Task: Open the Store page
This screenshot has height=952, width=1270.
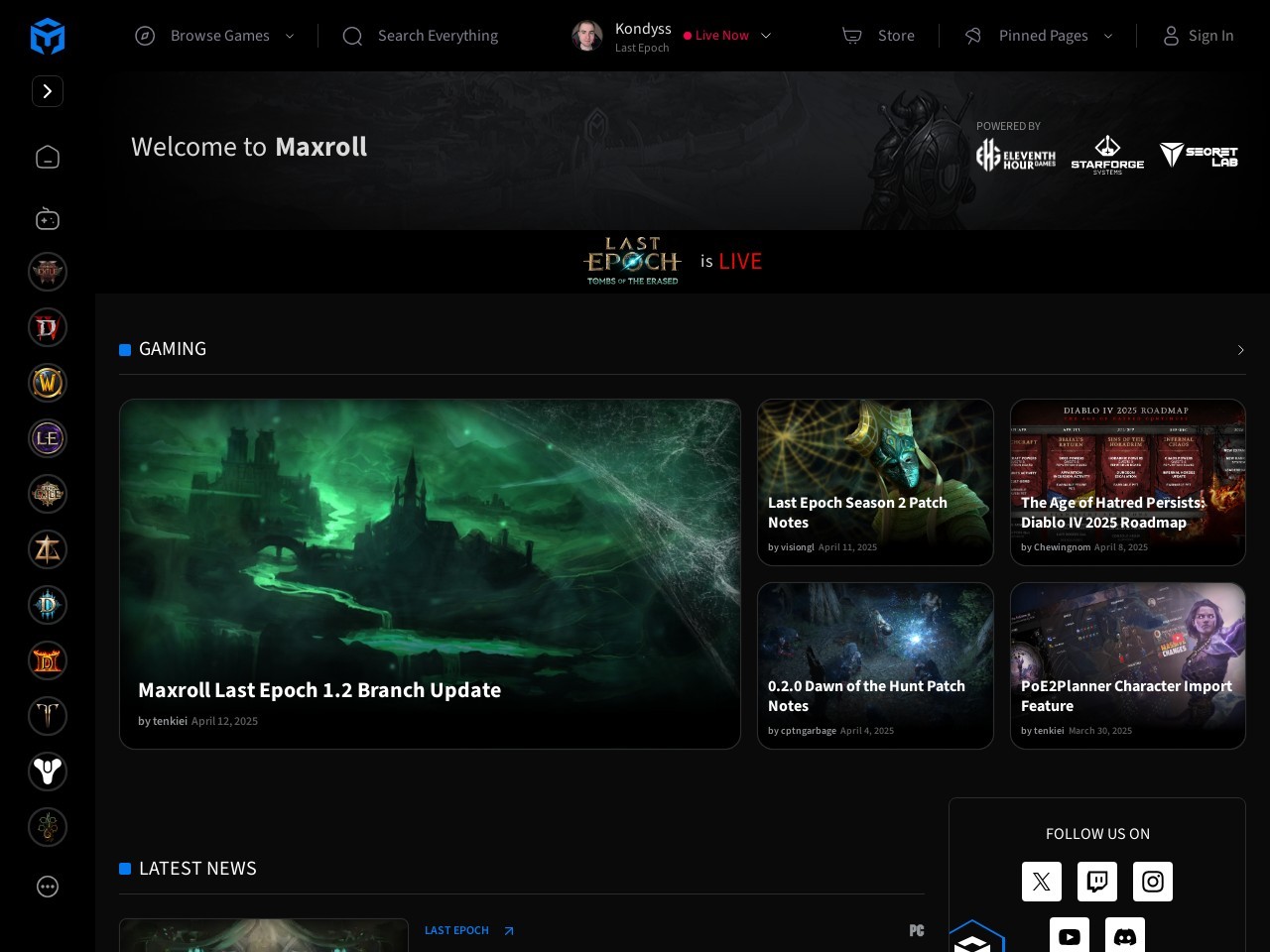Action: pyautogui.click(x=896, y=36)
